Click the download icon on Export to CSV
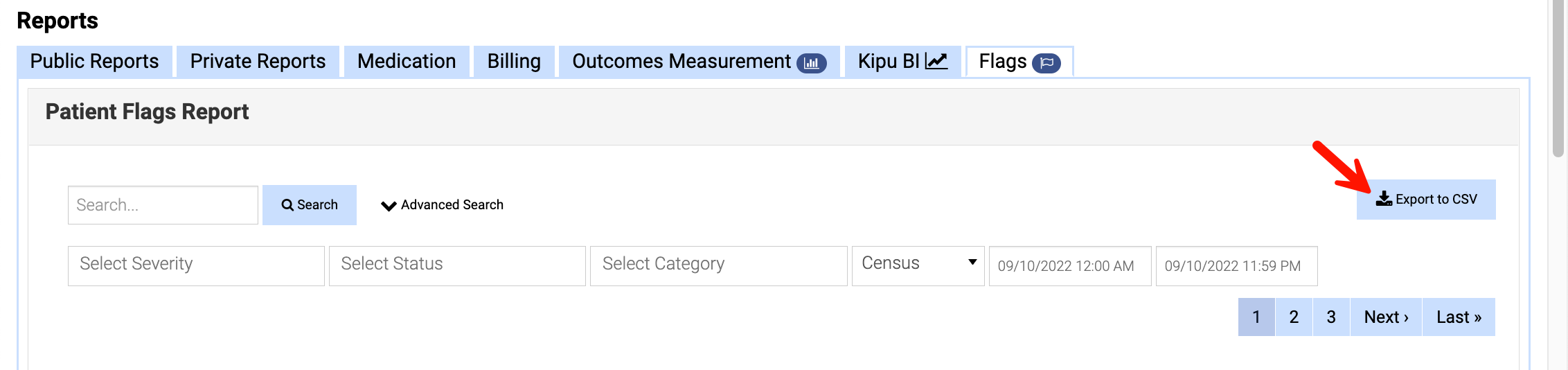Screen dimensions: 1568x370 1384,199
